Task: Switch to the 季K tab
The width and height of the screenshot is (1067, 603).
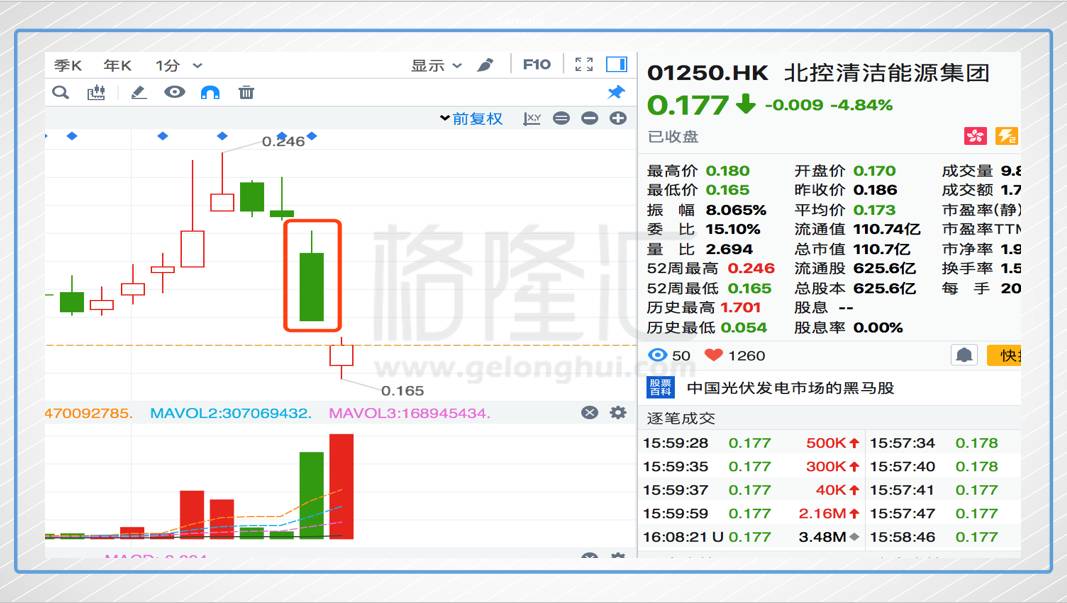Action: tap(68, 65)
